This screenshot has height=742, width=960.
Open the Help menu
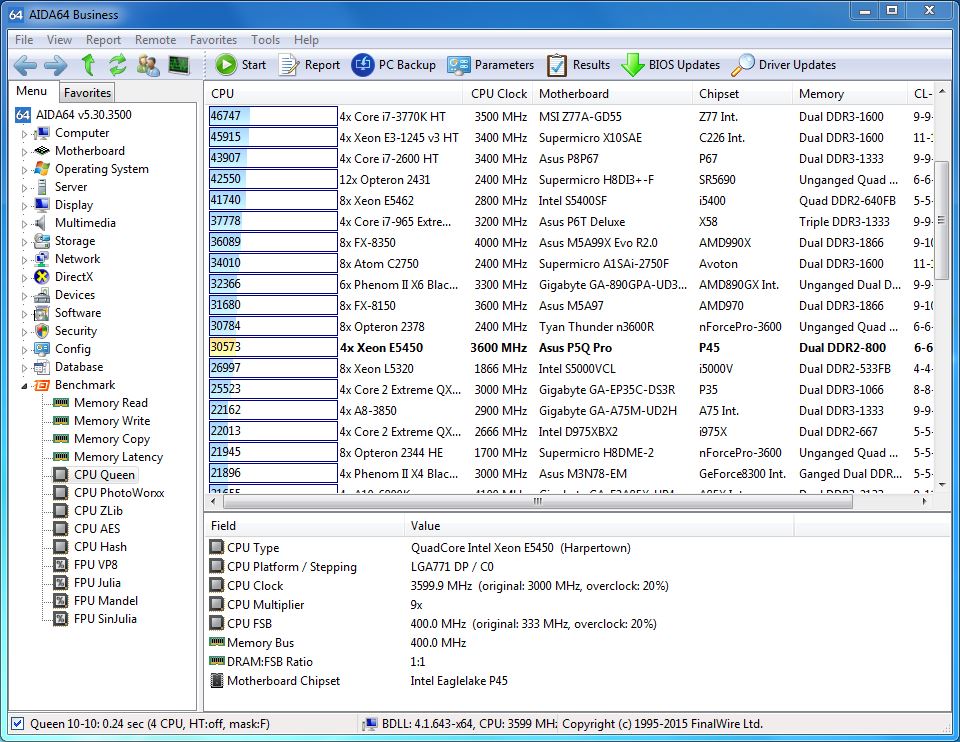click(x=306, y=40)
